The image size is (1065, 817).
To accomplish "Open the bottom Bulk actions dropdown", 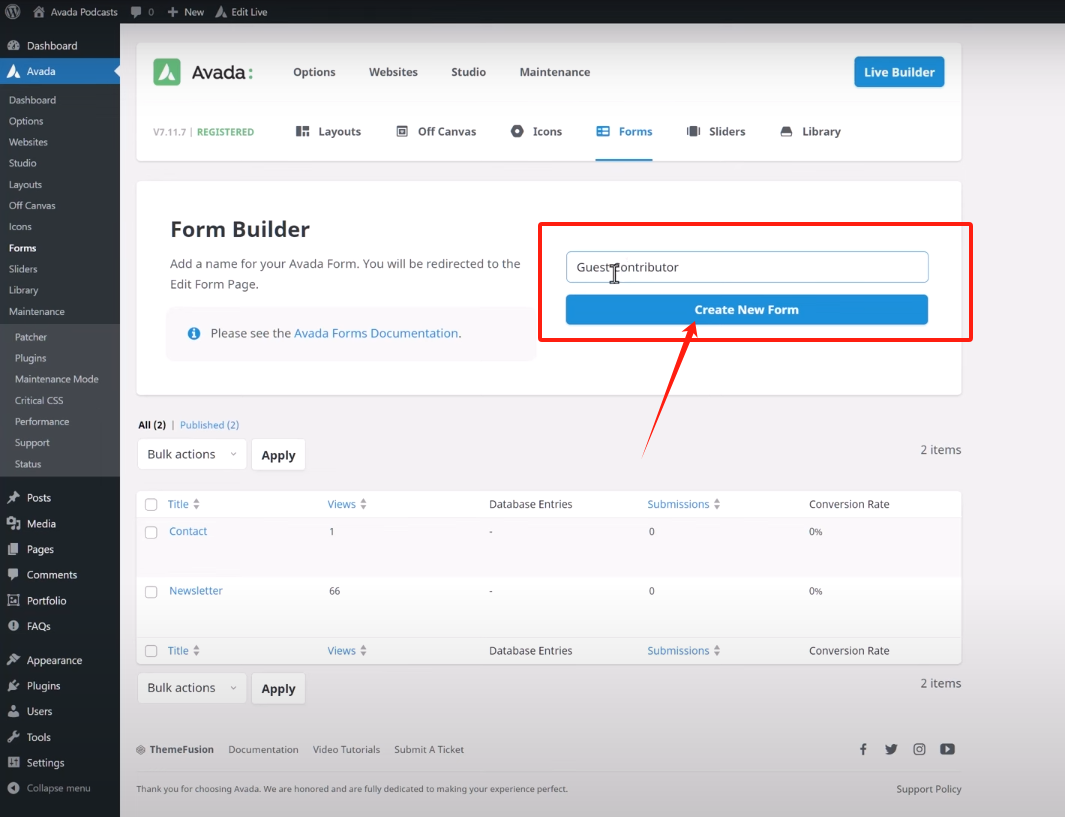I will [191, 688].
